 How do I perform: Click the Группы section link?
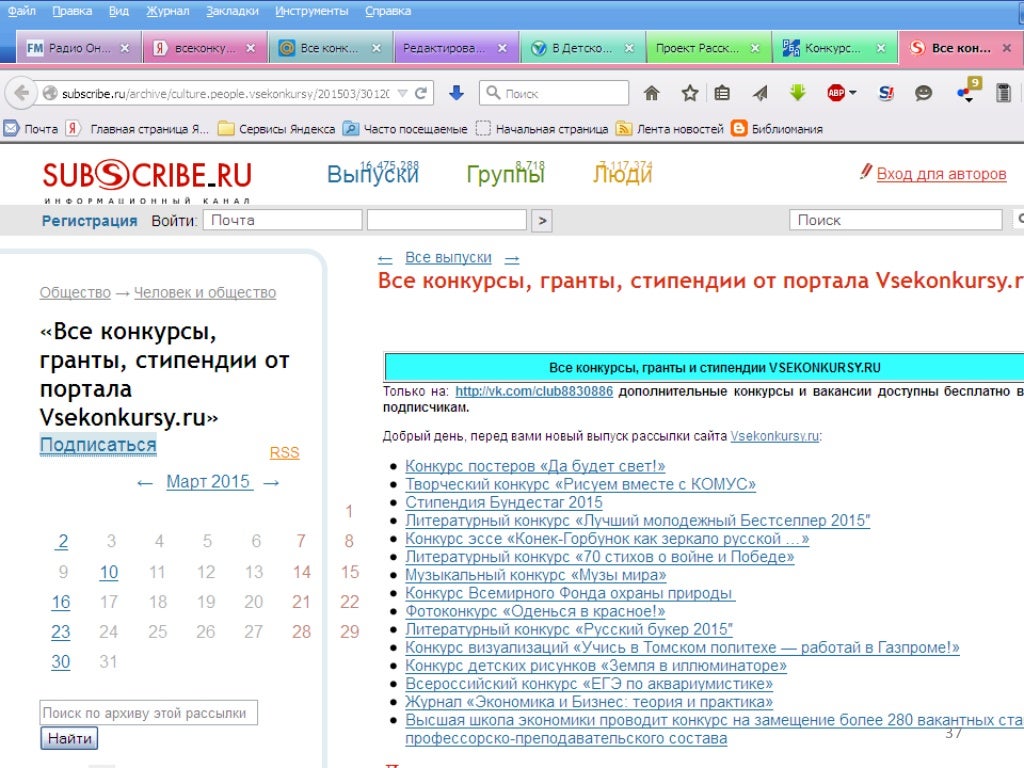tap(505, 174)
